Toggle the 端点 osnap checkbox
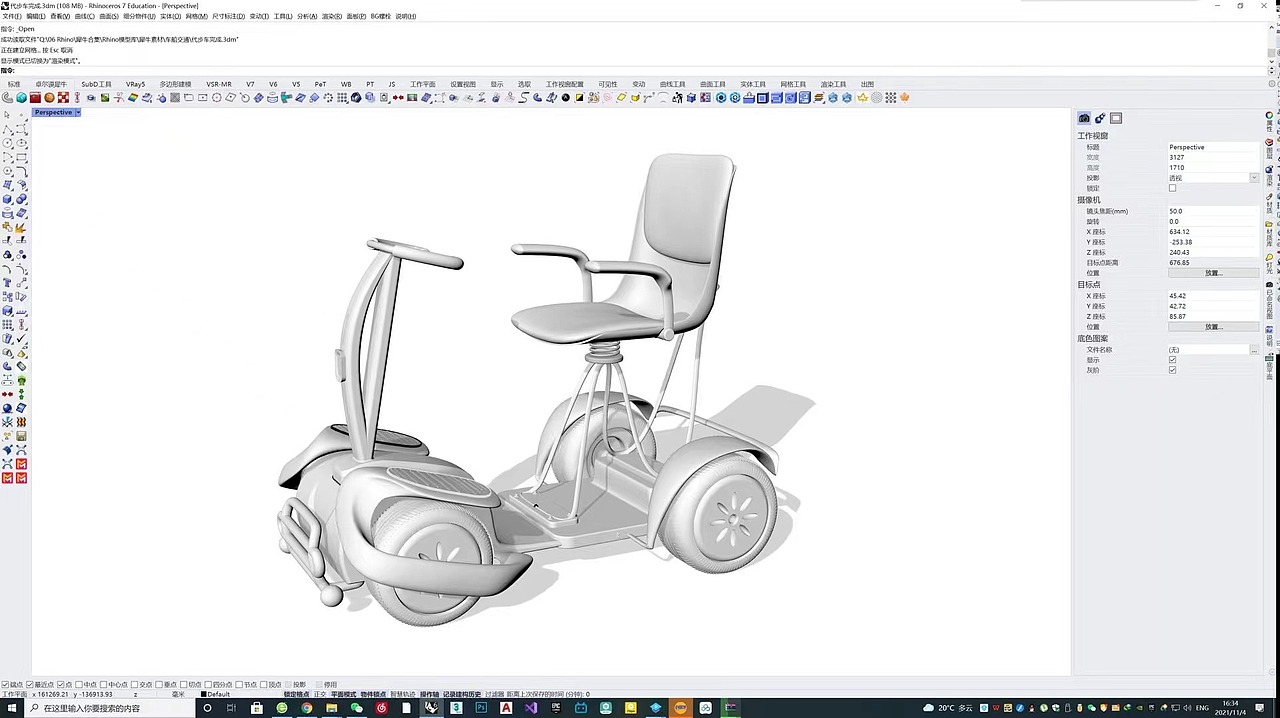 (6, 685)
